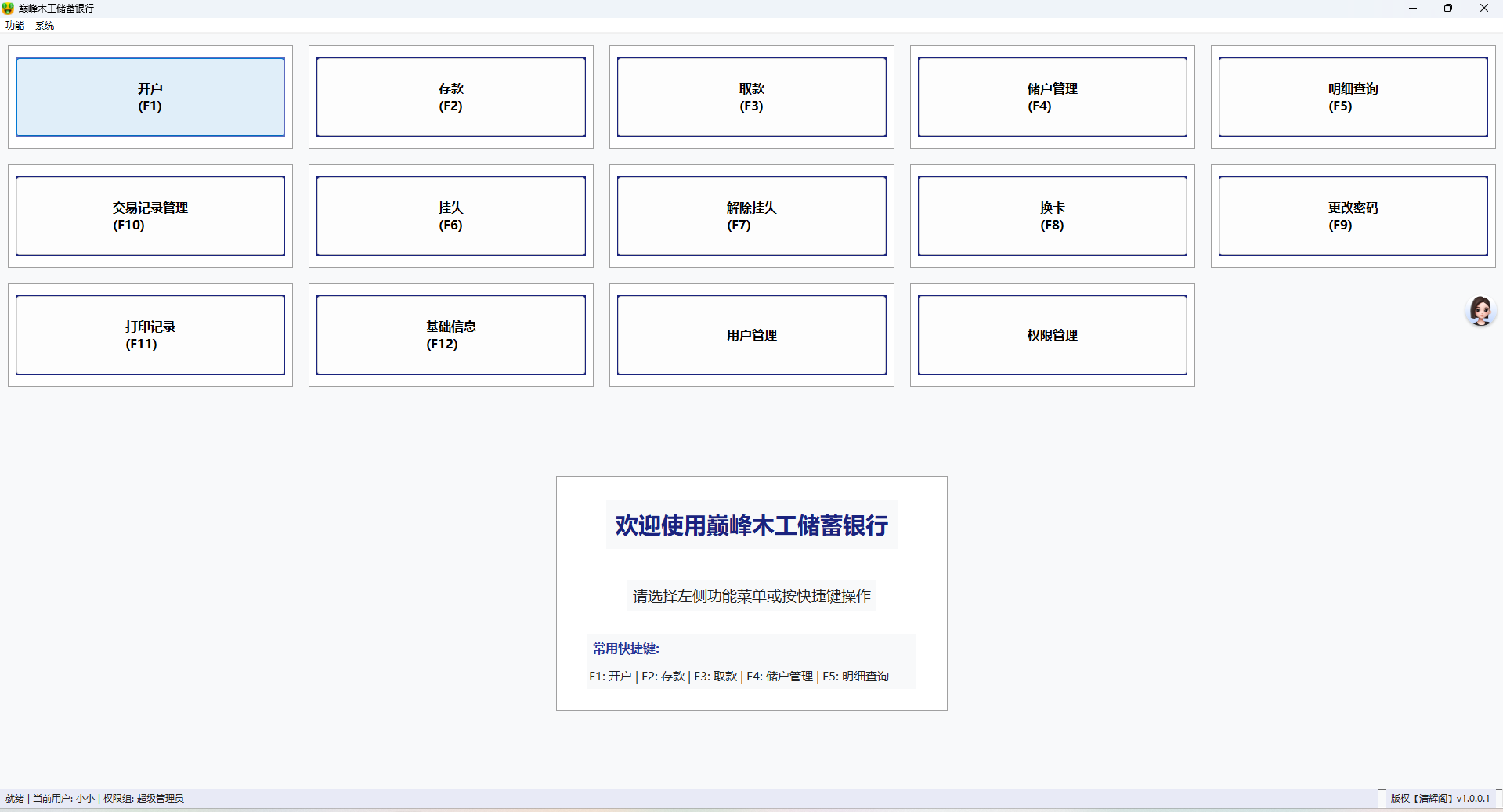
Task: Open 交易记录管理 (F10) transaction records
Action: click(x=150, y=215)
